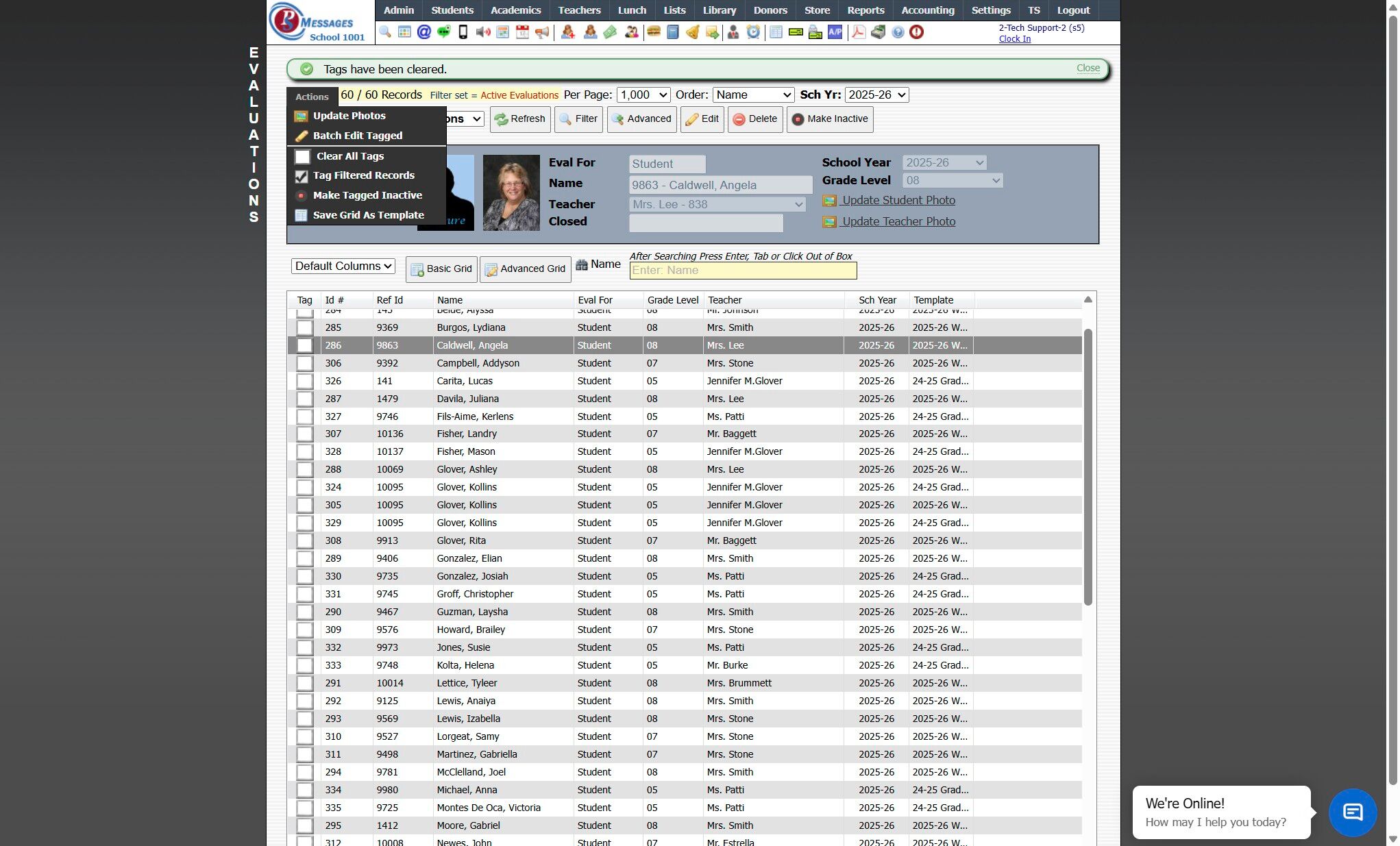Open the Sch Yr 2025-26 dropdown

point(876,95)
